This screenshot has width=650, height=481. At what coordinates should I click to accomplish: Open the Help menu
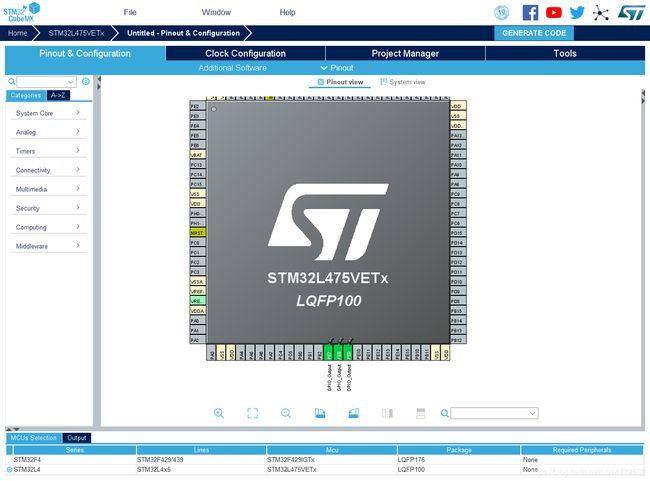coord(287,12)
